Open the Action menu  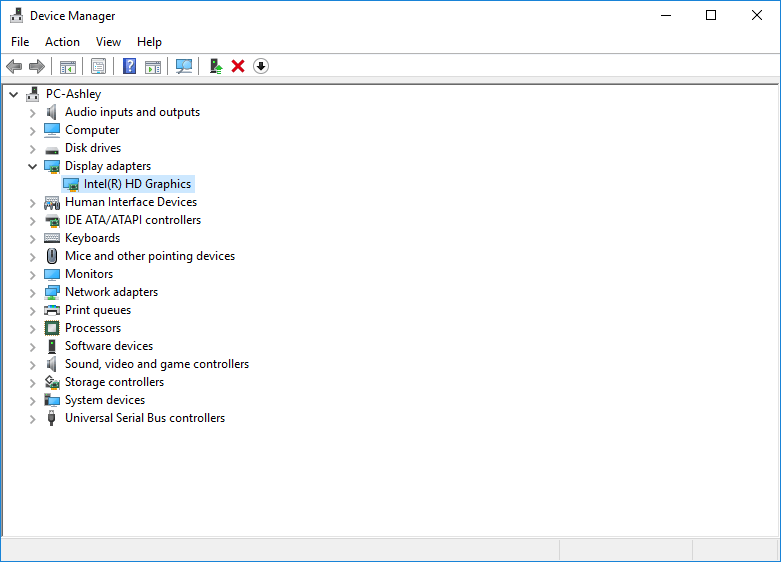[62, 42]
